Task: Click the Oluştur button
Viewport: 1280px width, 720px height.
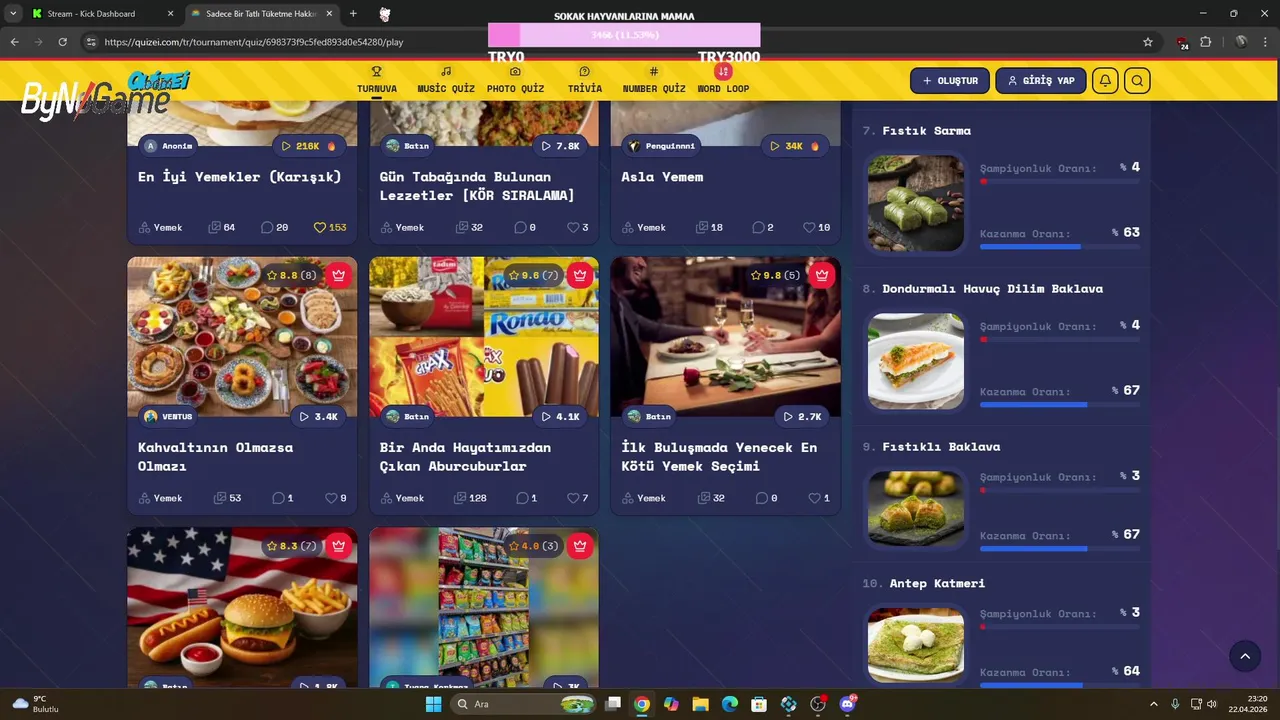Action: (x=950, y=81)
